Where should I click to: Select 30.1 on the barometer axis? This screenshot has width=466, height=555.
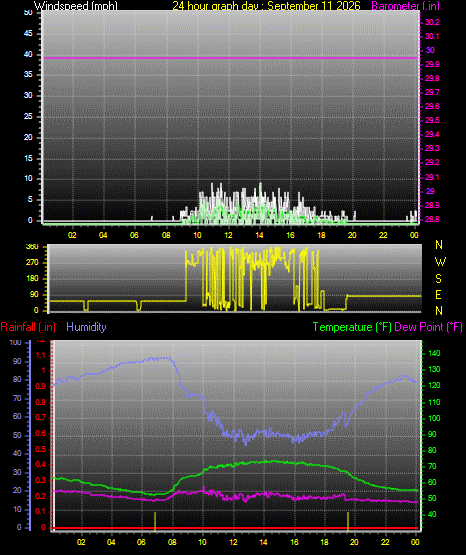432,36
